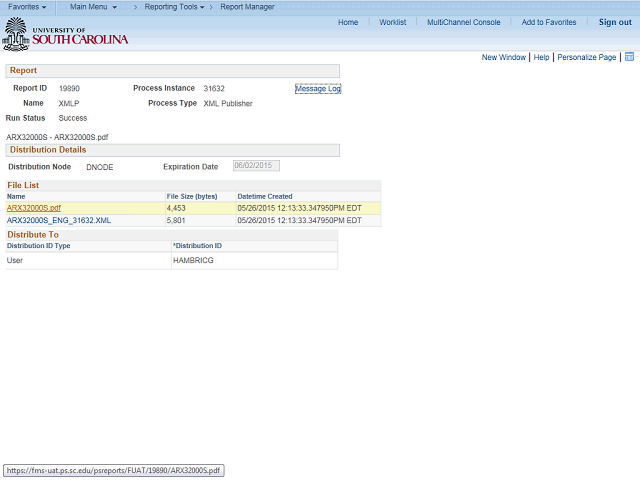Click the File List section heading
Viewport: 640px width, 480px height.
pos(23,185)
